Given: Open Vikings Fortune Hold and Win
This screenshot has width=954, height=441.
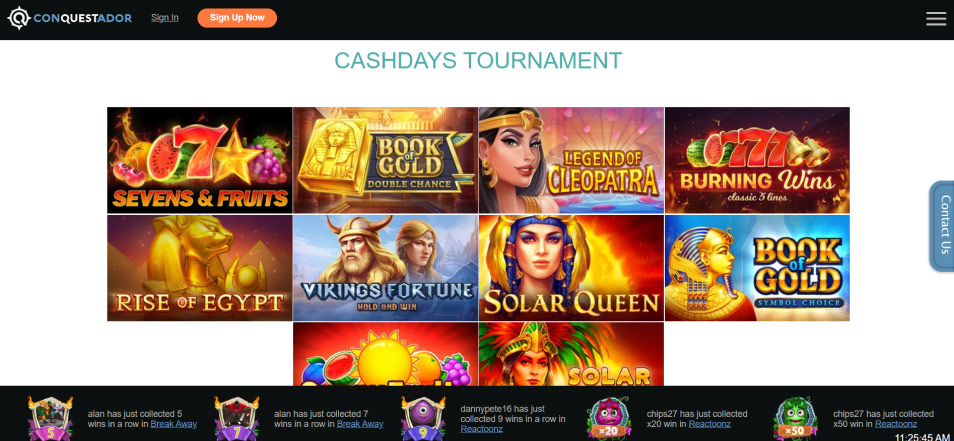Looking at the screenshot, I should click(385, 268).
